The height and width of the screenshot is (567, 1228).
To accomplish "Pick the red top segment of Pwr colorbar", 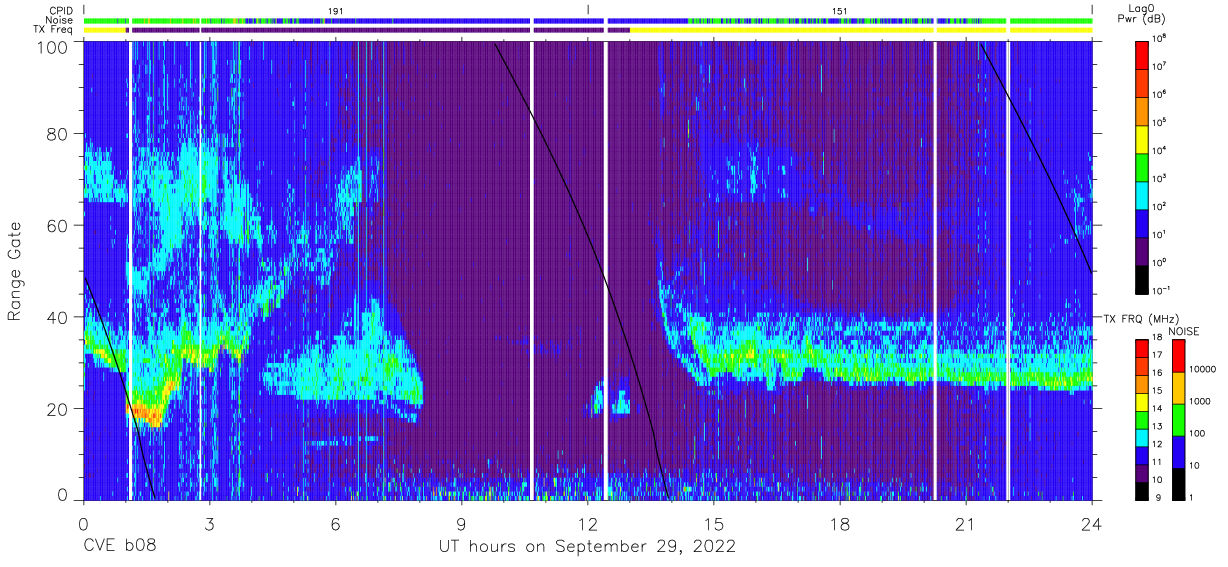I will click(1143, 54).
